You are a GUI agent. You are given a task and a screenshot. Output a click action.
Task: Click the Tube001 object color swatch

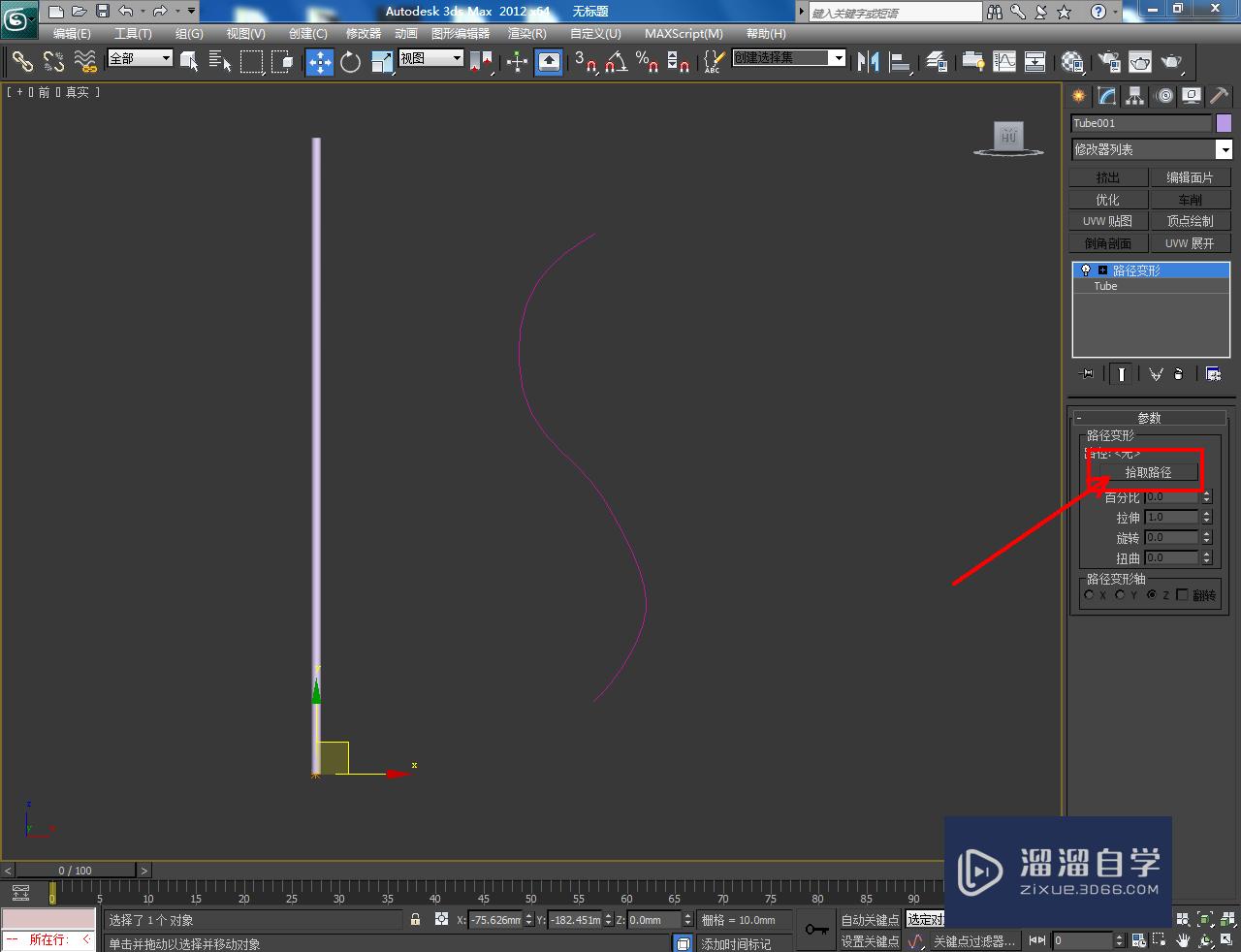click(x=1225, y=123)
